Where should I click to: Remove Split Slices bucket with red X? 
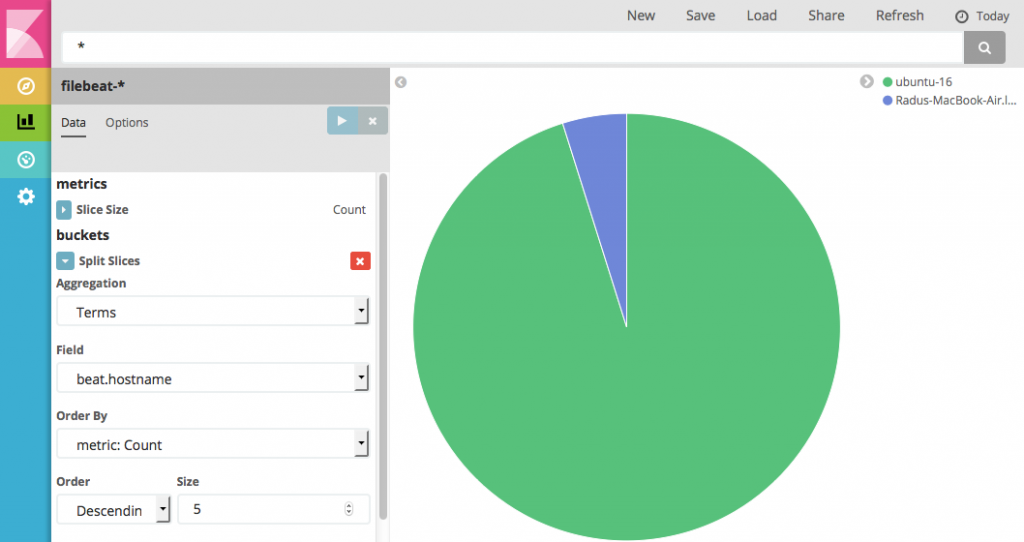tap(360, 261)
